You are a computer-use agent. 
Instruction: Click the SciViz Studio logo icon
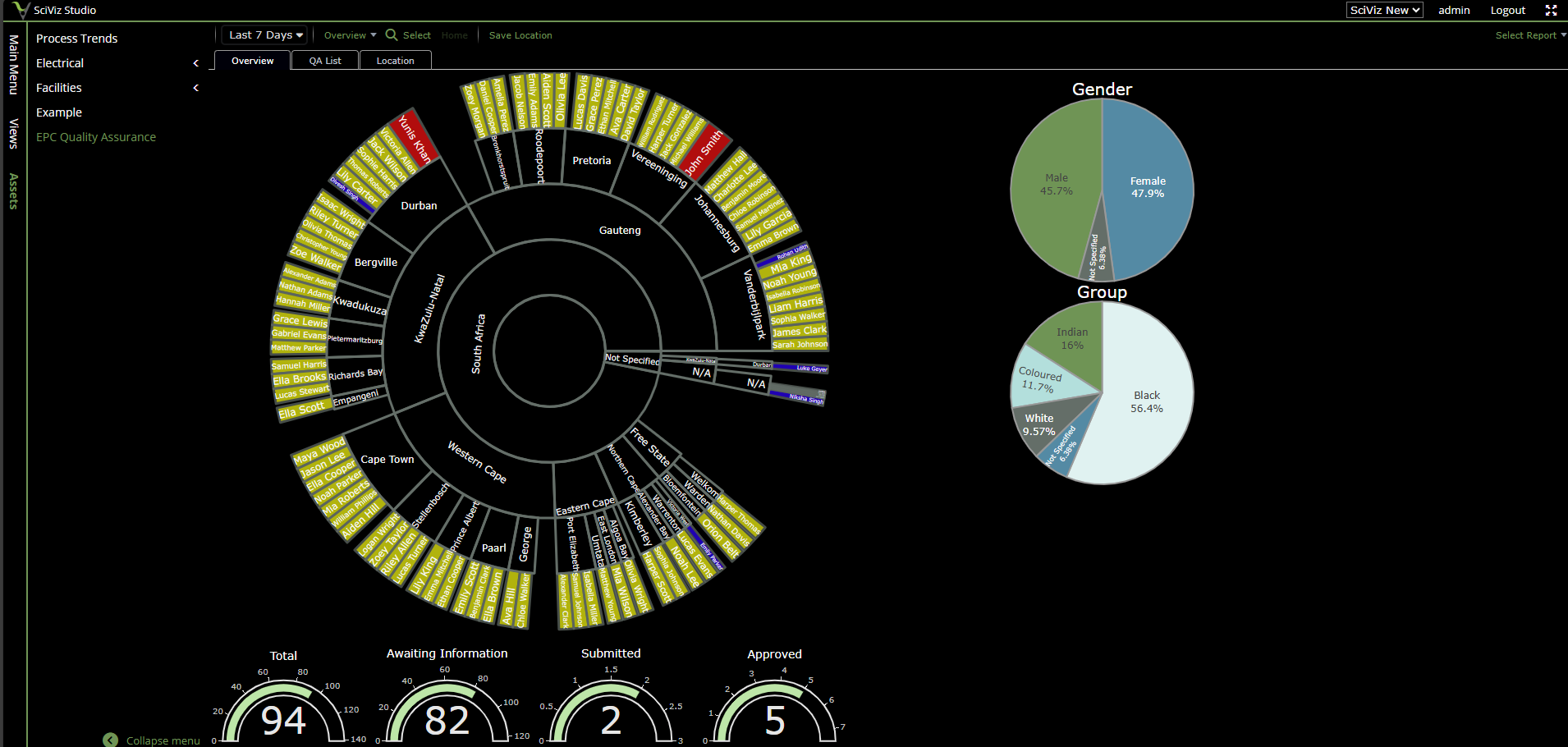pos(21,10)
